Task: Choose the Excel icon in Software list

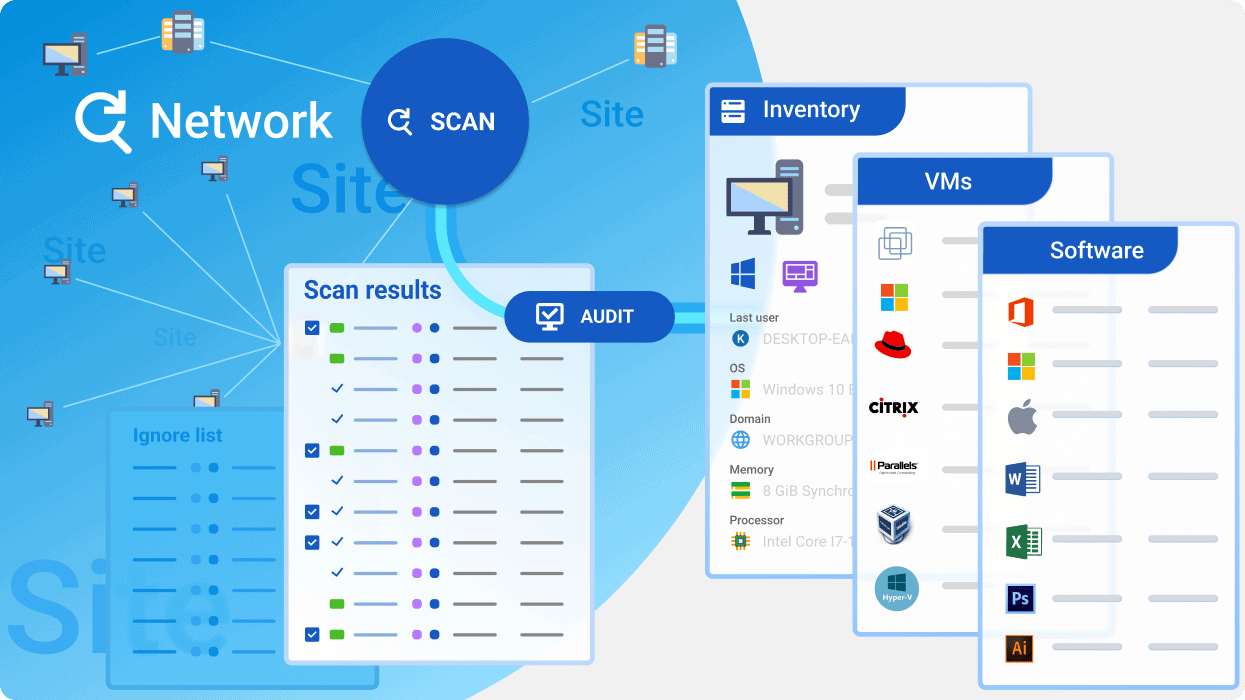Action: coord(1022,542)
